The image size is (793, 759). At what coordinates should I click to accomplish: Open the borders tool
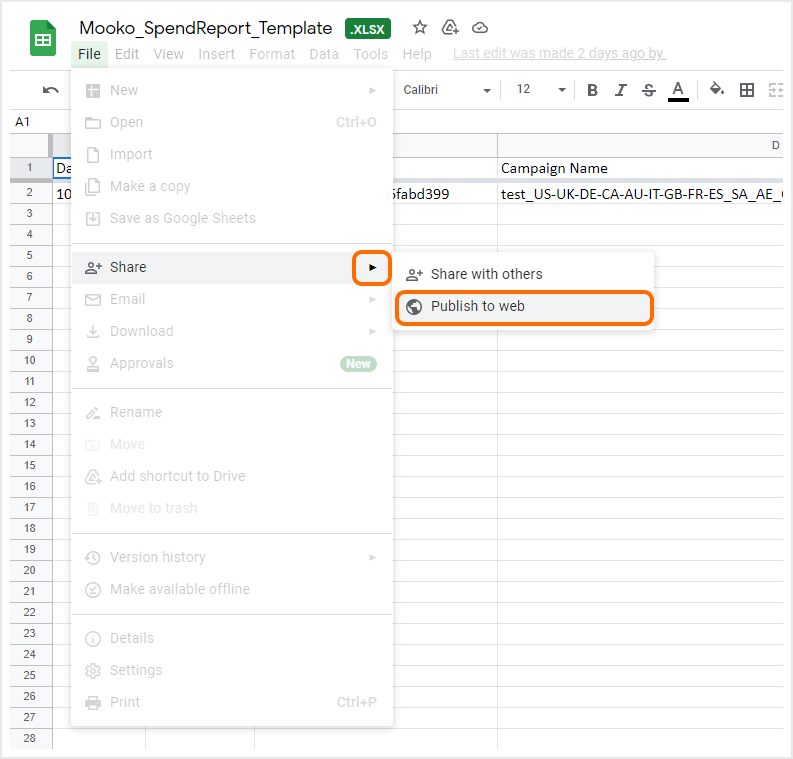pyautogui.click(x=746, y=90)
